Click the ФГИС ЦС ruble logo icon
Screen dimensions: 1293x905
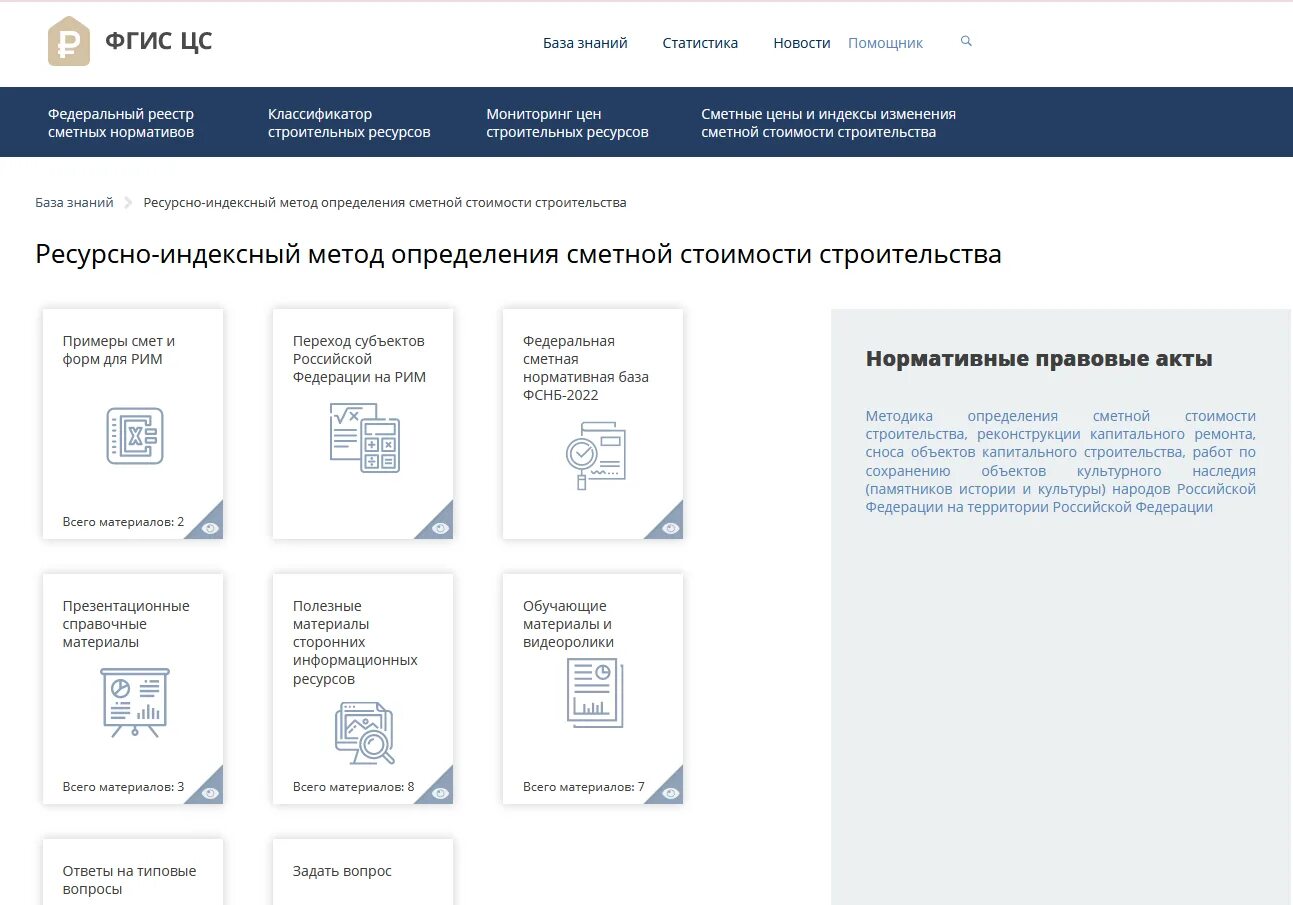point(69,41)
